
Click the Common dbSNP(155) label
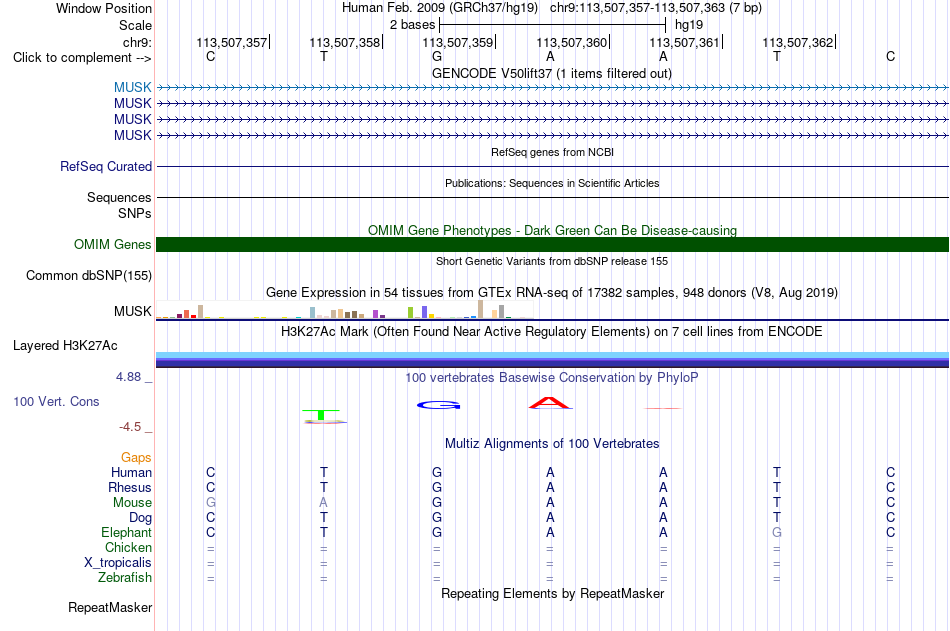[88, 275]
